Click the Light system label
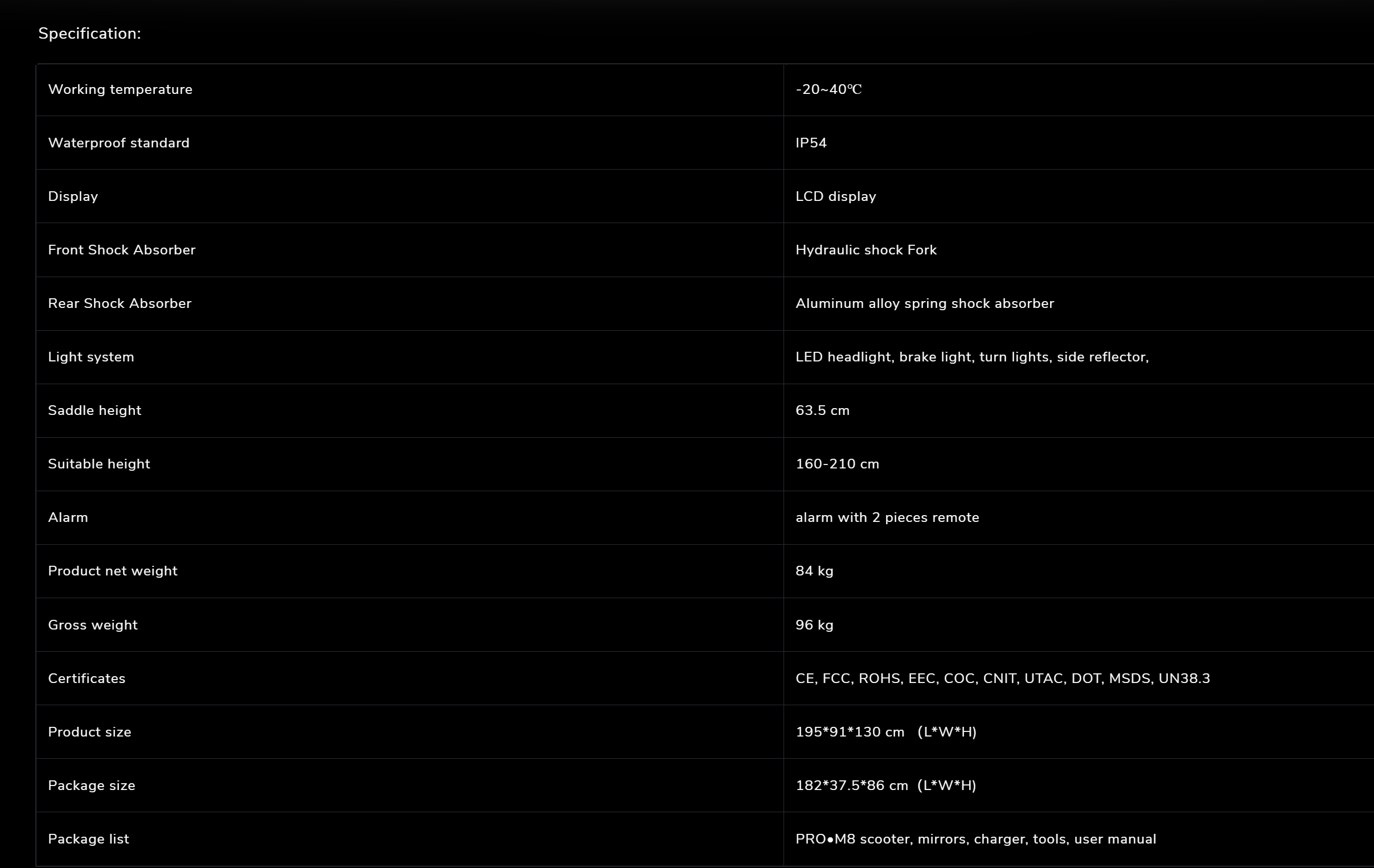 pyautogui.click(x=91, y=357)
